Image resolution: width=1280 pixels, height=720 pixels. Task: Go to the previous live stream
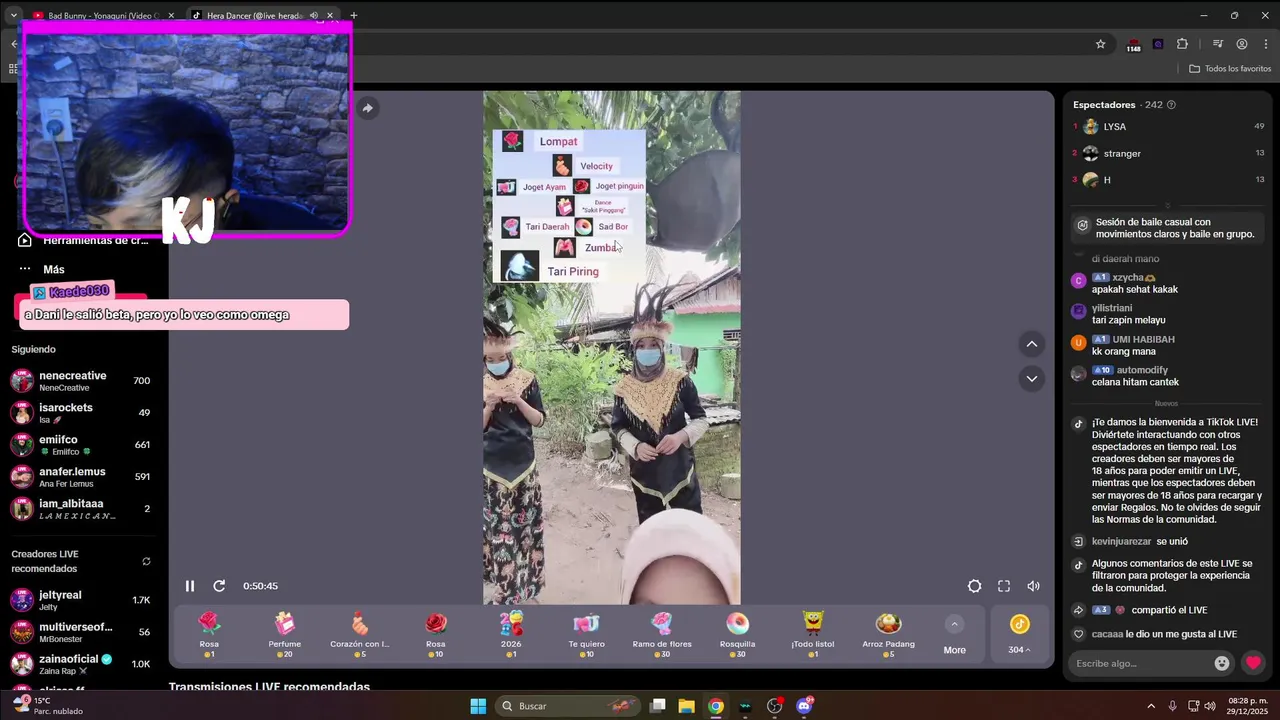click(1031, 344)
